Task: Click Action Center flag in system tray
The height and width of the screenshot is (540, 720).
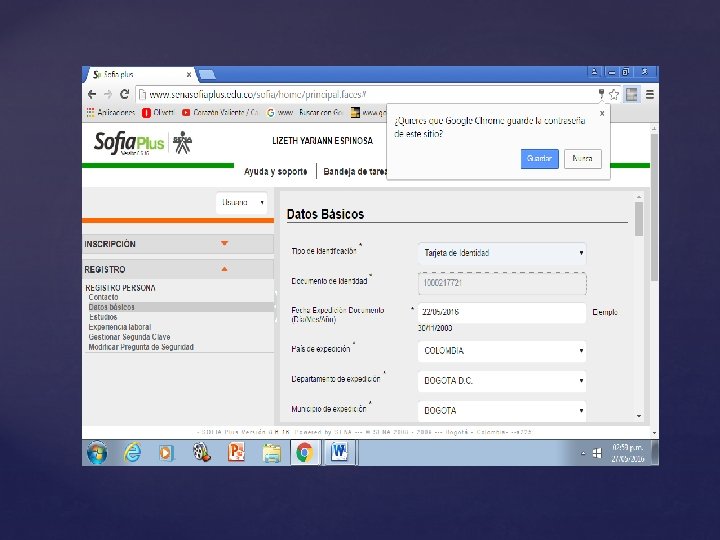Action: 597,453
